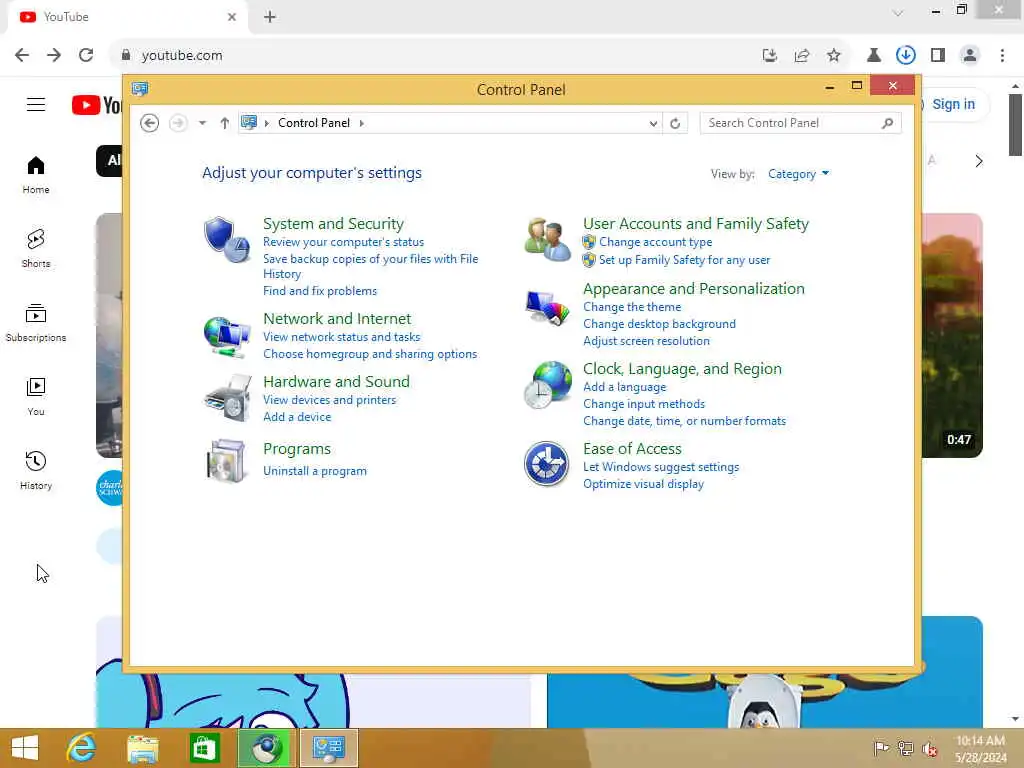This screenshot has height=768, width=1024.
Task: Open System and Security category
Action: tap(333, 223)
